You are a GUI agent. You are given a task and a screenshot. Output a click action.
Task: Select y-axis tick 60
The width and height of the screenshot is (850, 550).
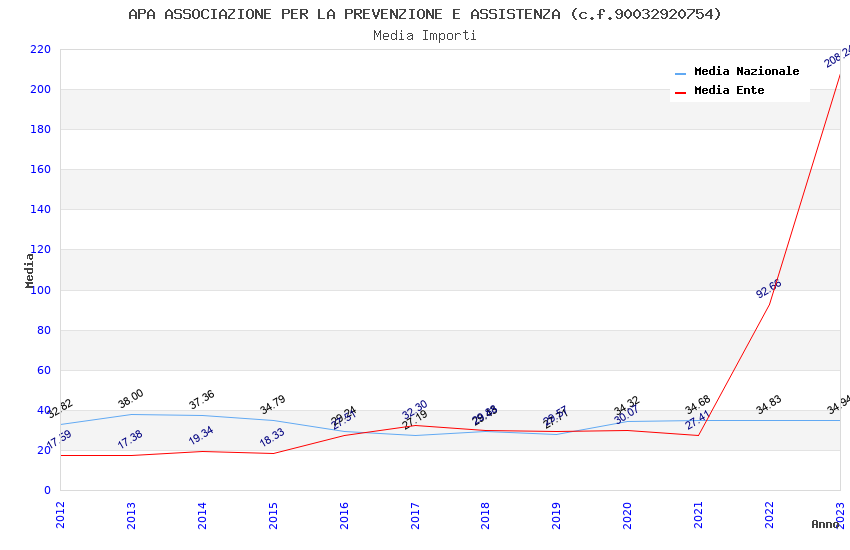point(44,370)
